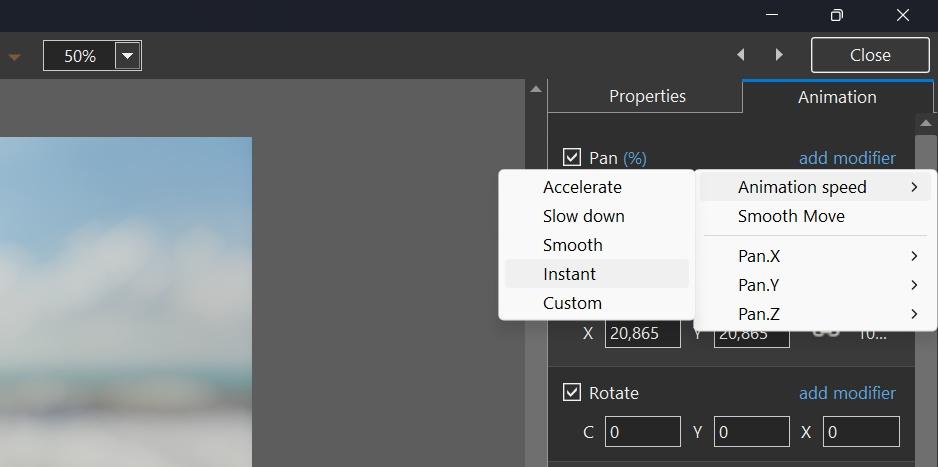
Task: Disable the Pan checkbox
Action: (572, 158)
